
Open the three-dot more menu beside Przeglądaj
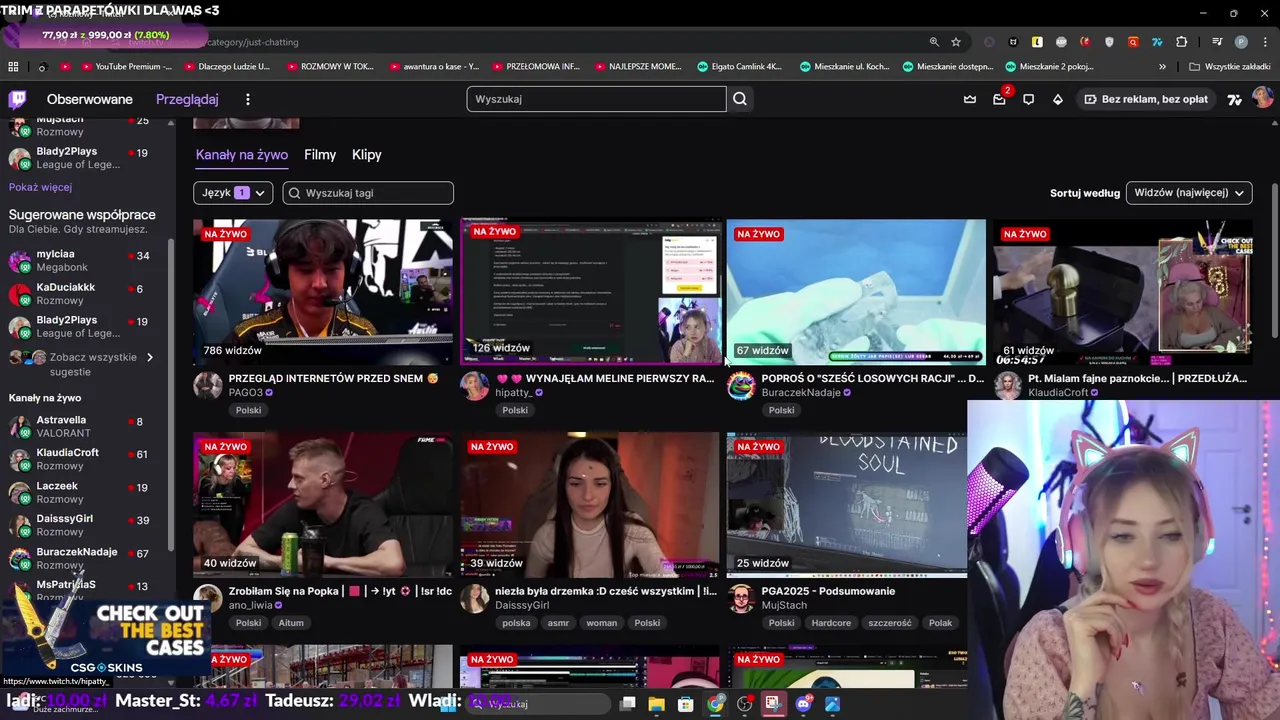point(248,99)
